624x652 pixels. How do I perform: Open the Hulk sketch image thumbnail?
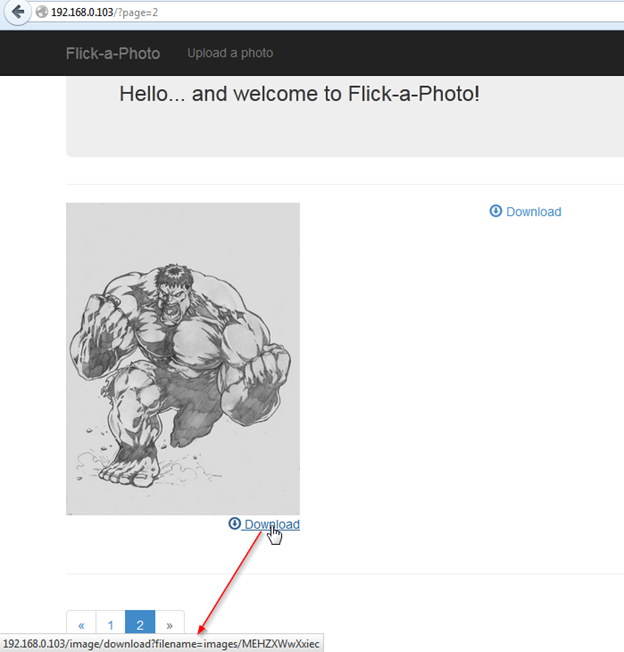point(183,358)
